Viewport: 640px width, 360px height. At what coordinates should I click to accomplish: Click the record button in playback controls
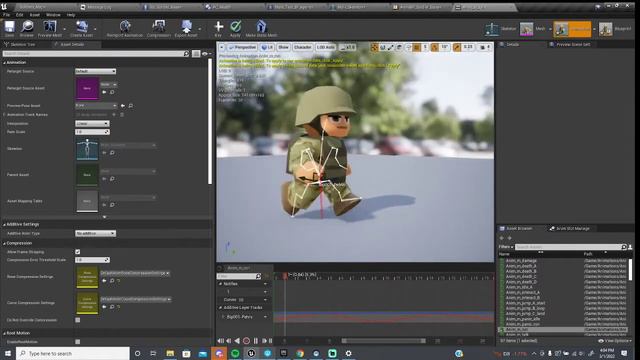(246, 341)
